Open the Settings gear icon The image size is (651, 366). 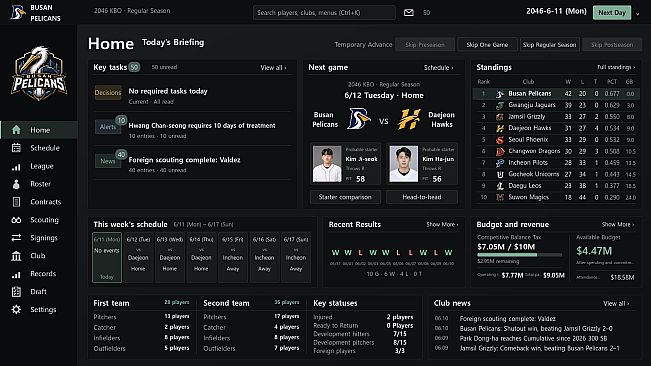coord(16,310)
